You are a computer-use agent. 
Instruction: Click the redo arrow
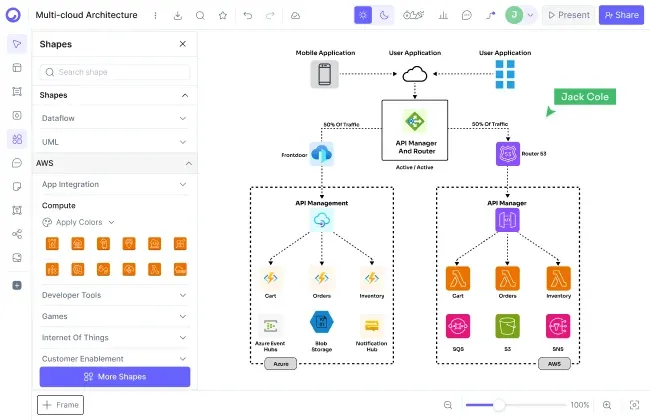[x=270, y=15]
